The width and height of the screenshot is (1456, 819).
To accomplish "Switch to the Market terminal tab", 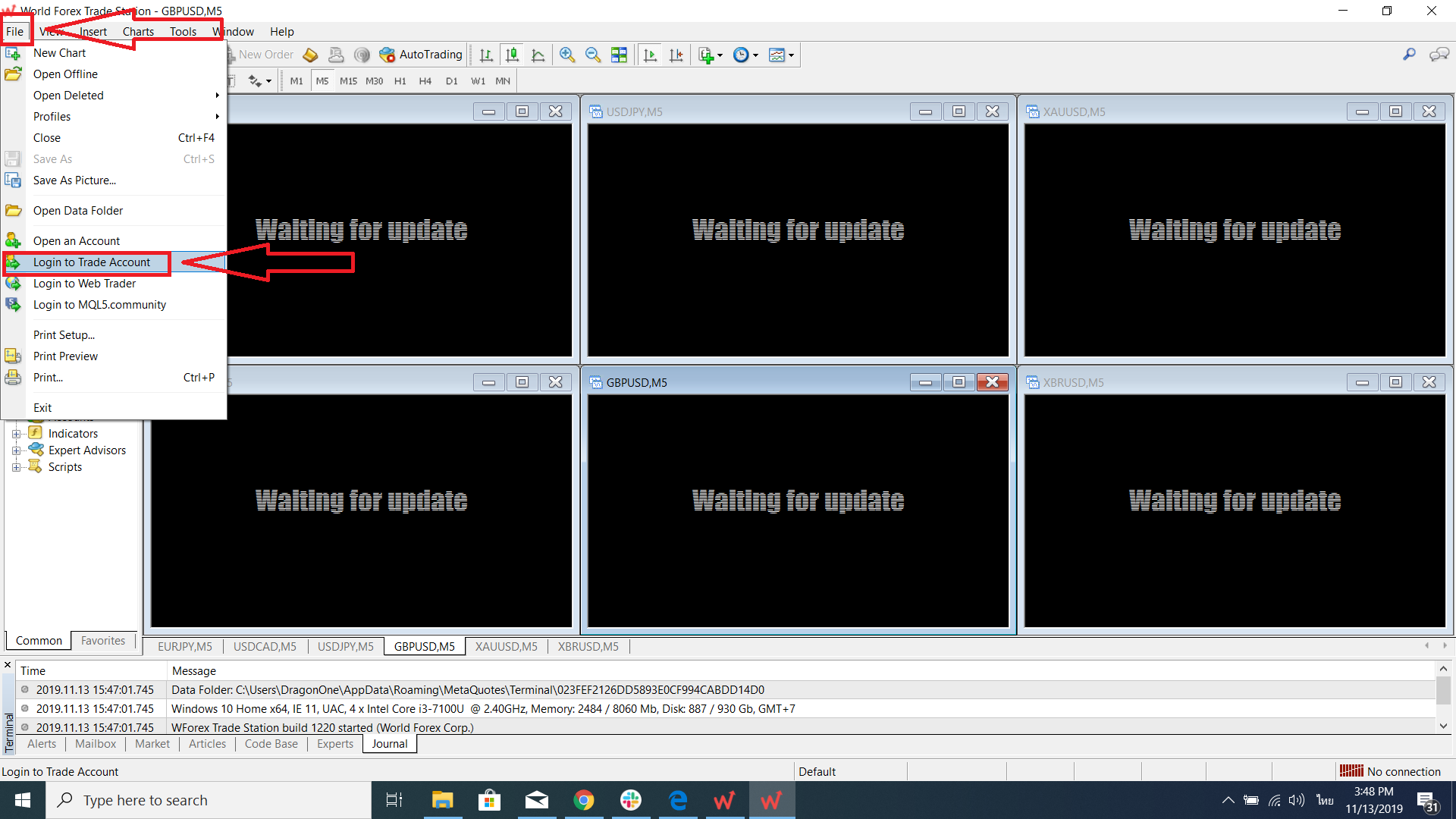I will click(152, 744).
